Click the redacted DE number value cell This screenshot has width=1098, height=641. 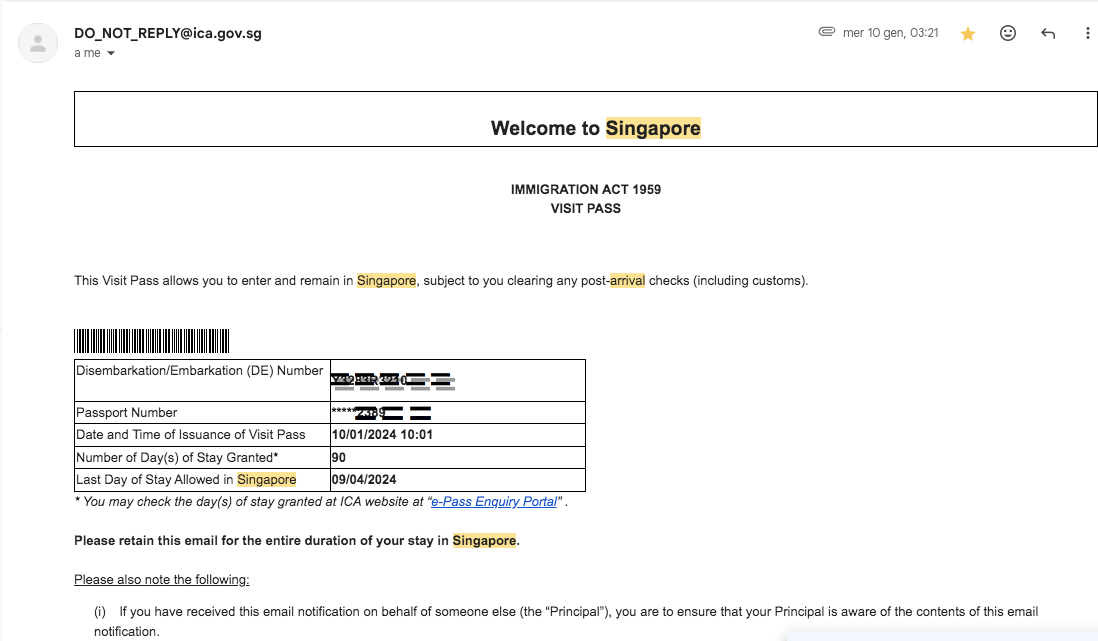458,380
